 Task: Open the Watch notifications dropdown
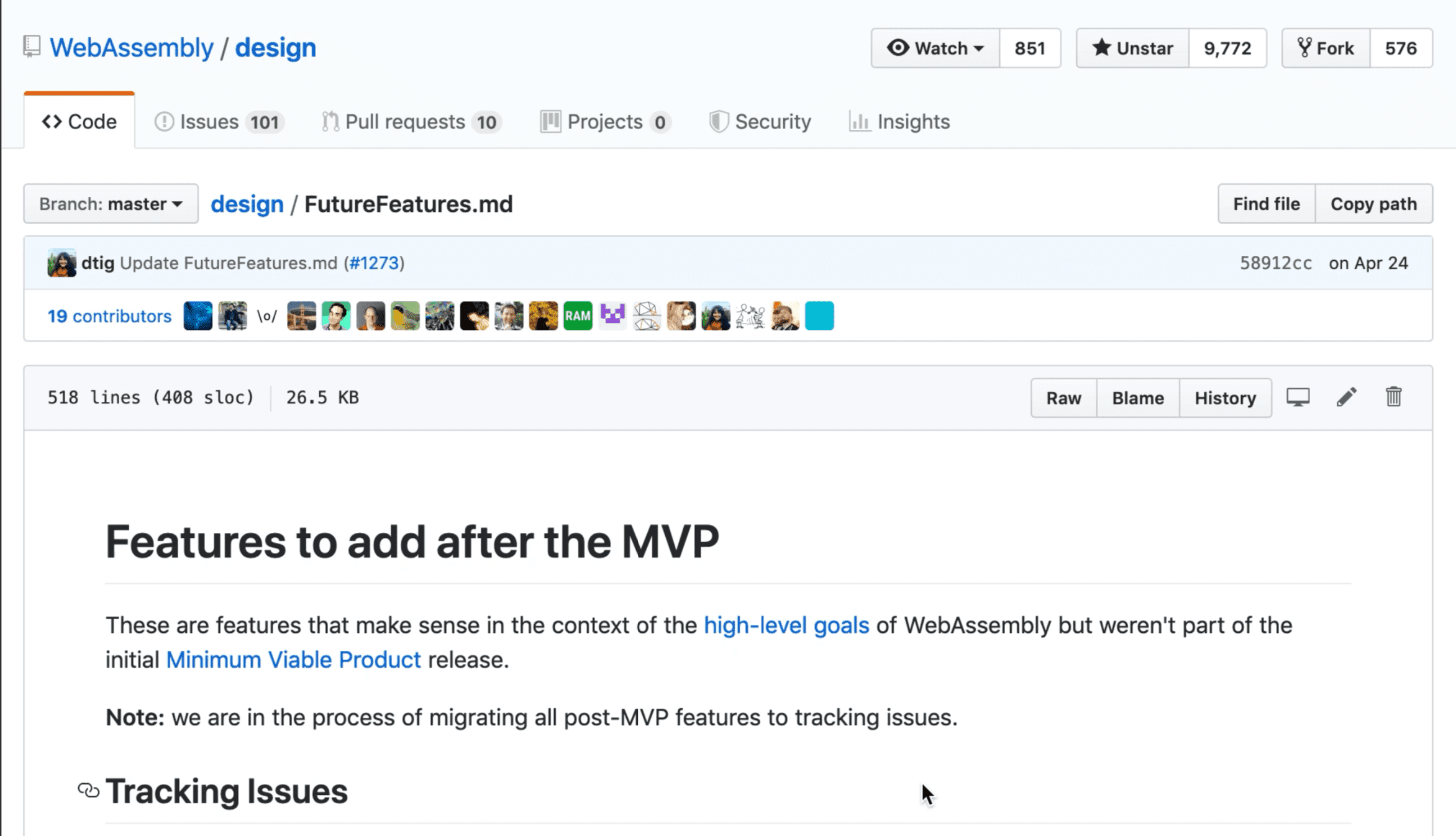pyautogui.click(x=935, y=48)
